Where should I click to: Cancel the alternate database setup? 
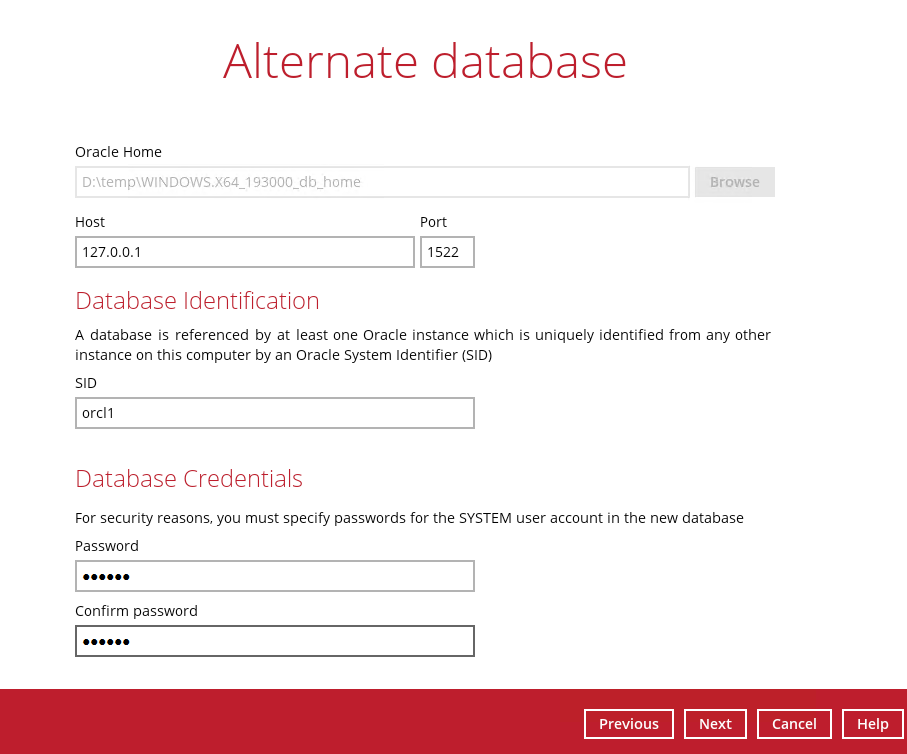[794, 724]
